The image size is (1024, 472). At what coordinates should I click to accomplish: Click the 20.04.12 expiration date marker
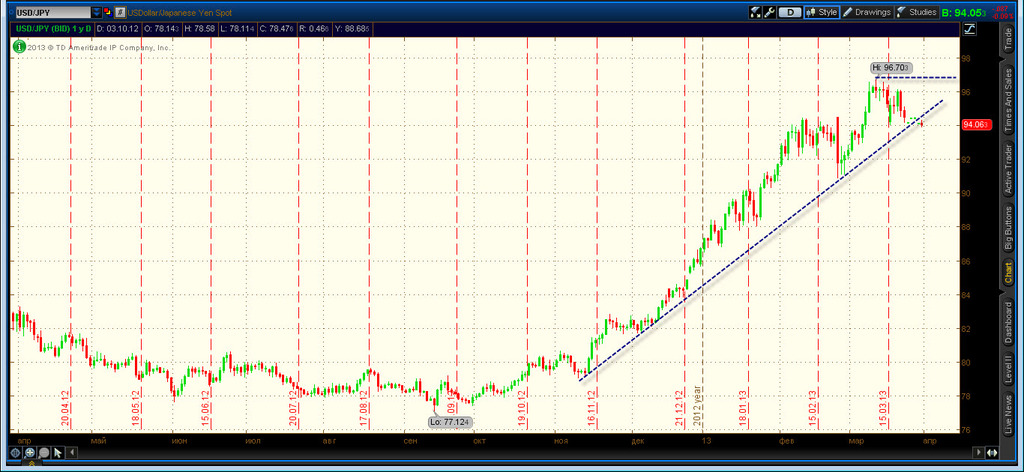(66, 408)
